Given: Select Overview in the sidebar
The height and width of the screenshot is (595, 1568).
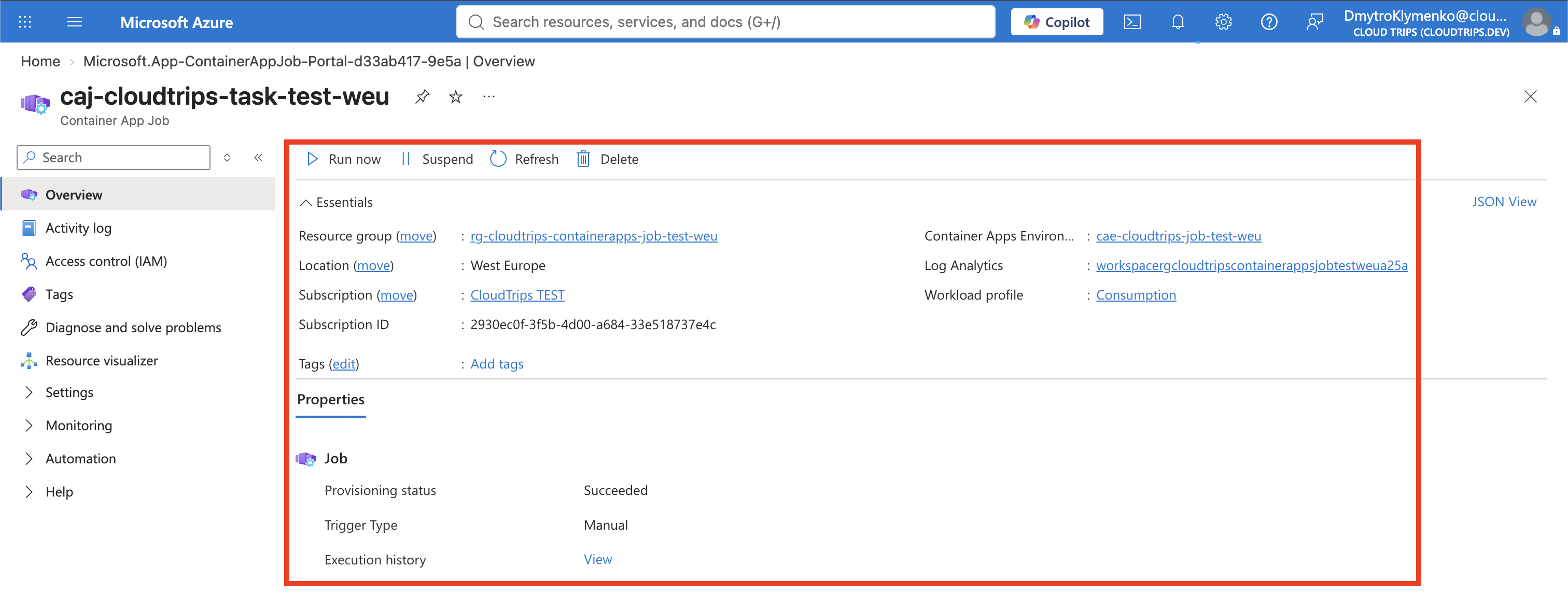Looking at the screenshot, I should (138, 195).
